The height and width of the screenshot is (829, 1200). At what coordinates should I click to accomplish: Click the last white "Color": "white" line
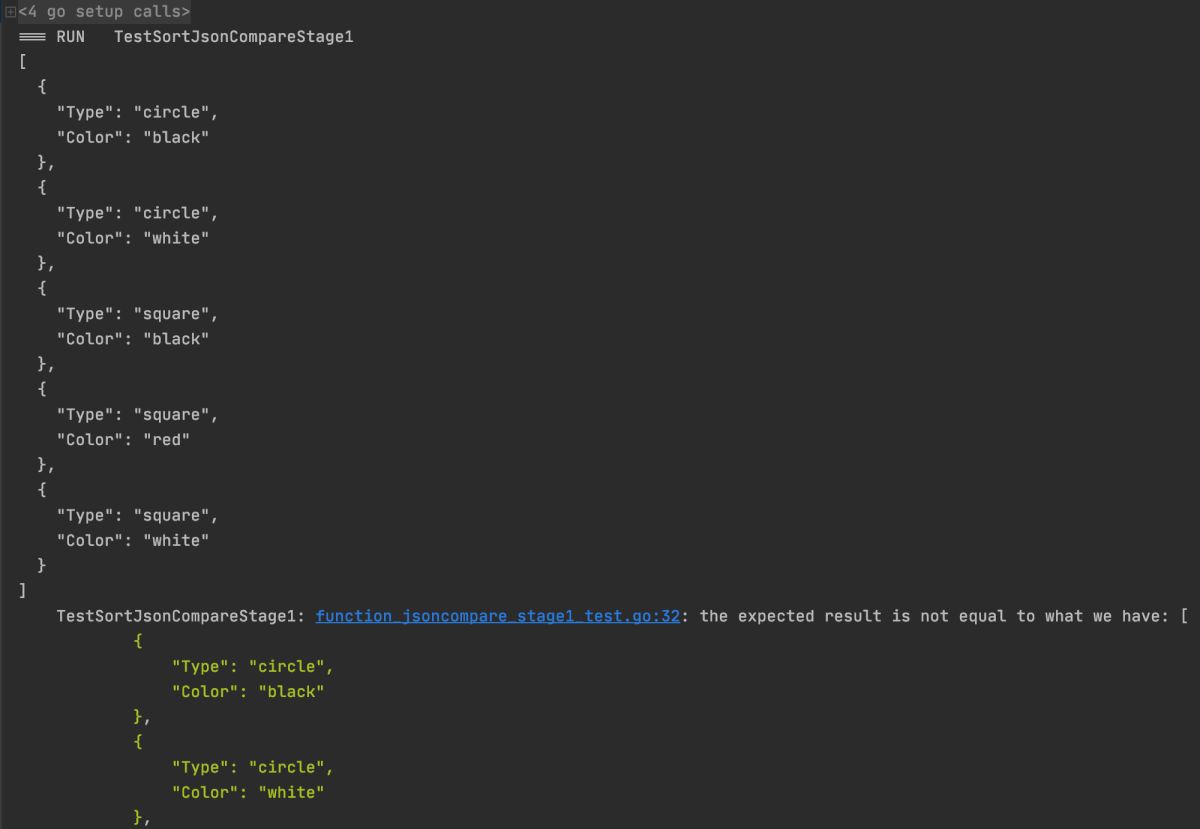coord(133,540)
